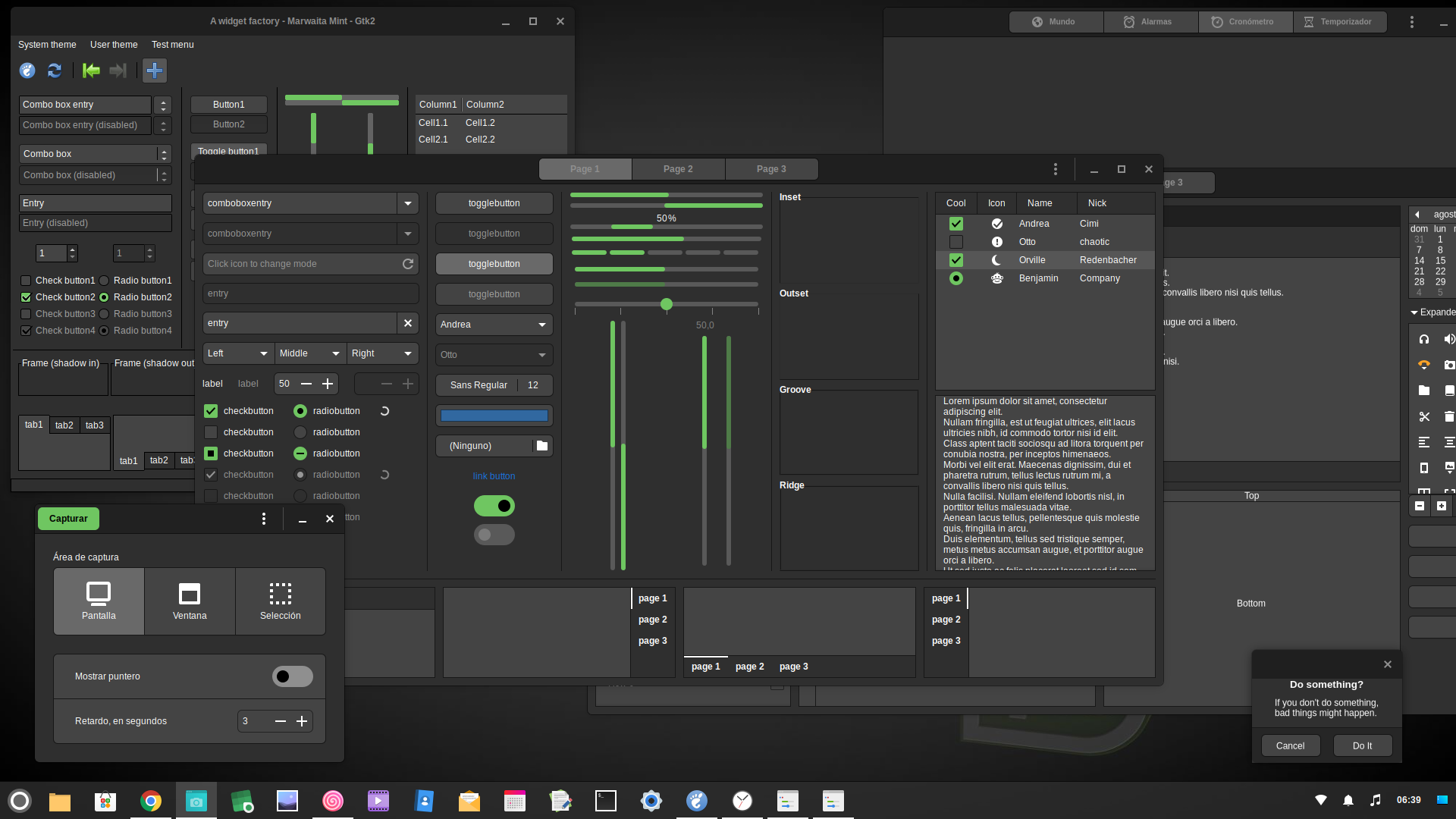Click the blue plus icon in the toolbar
Image resolution: width=1456 pixels, height=819 pixels.
[155, 71]
